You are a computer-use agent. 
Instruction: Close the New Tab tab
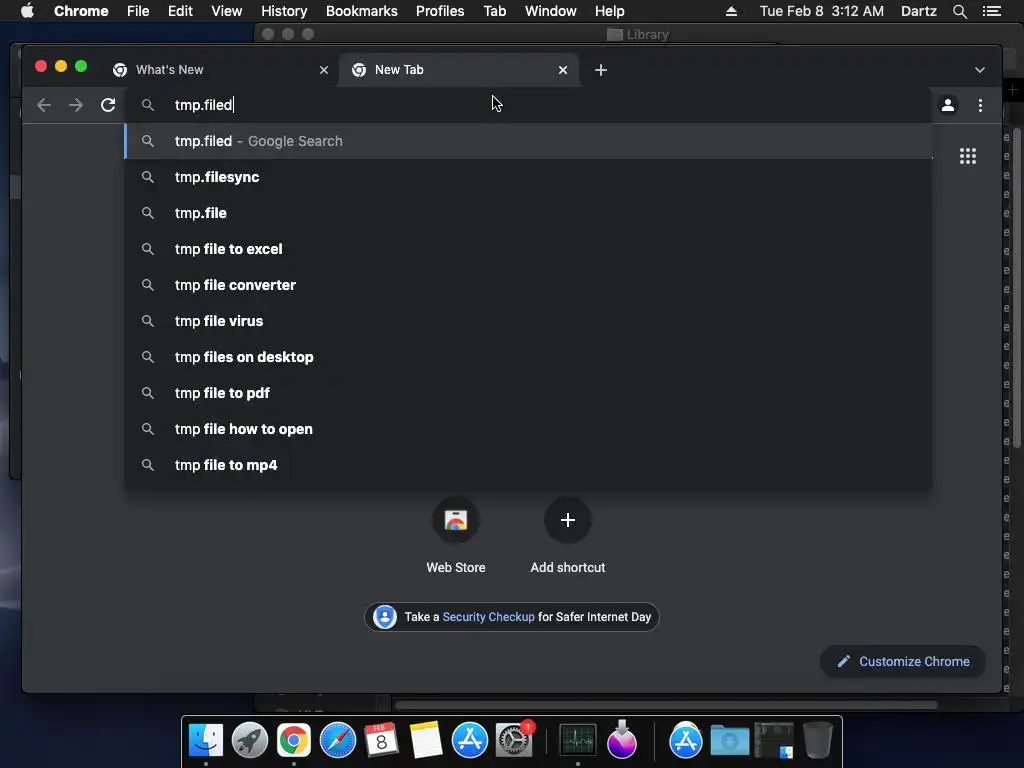(563, 70)
